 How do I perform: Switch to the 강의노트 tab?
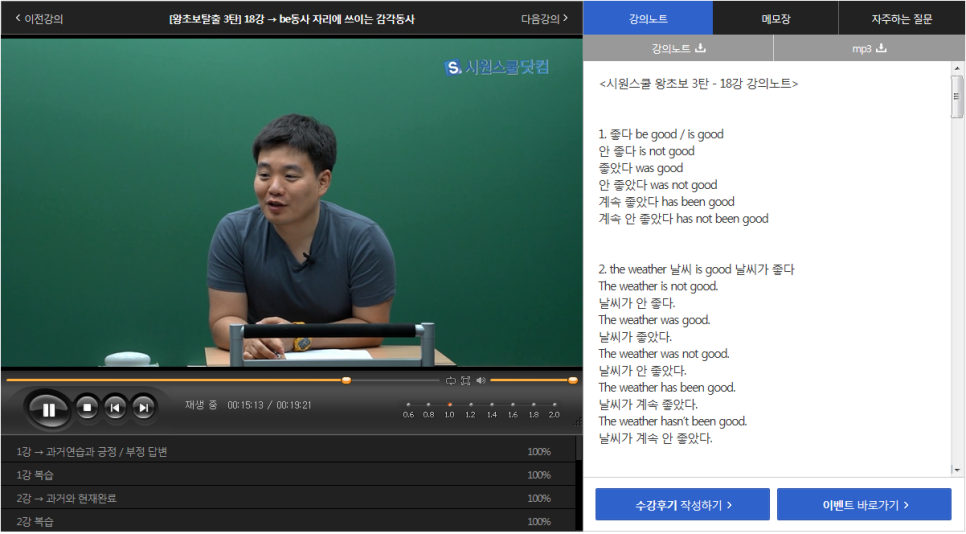click(648, 18)
